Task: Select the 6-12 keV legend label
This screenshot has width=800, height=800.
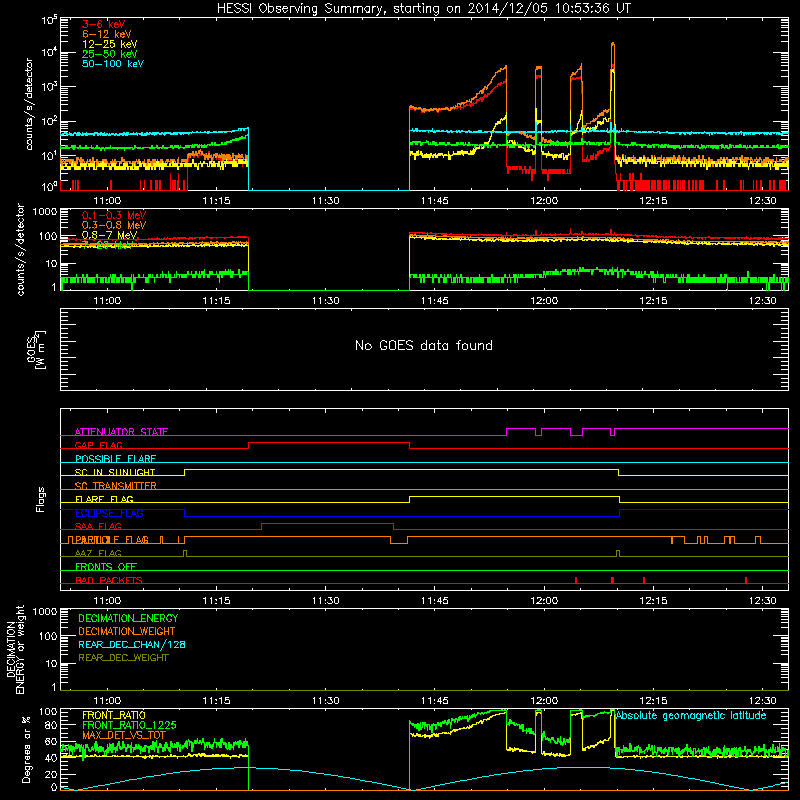Action: (107, 34)
